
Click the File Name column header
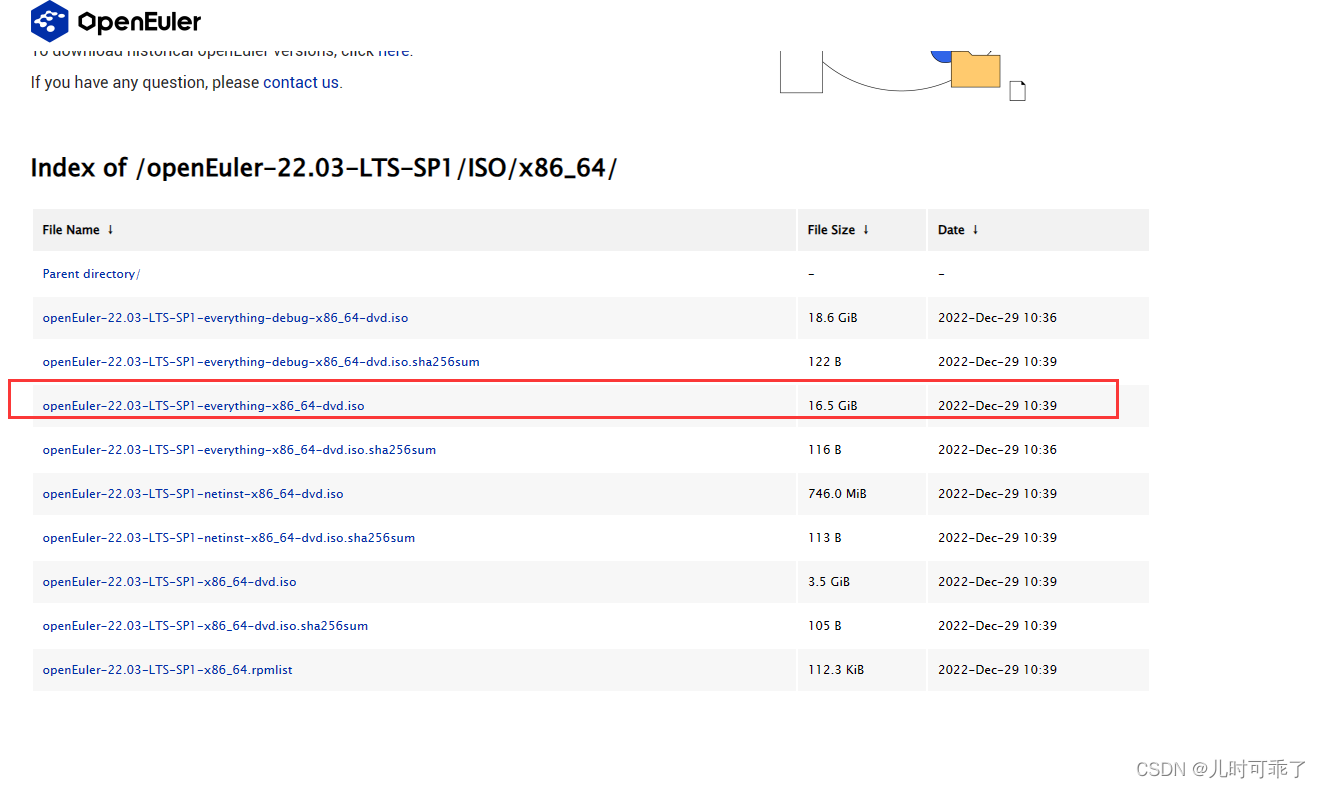pyautogui.click(x=414, y=230)
